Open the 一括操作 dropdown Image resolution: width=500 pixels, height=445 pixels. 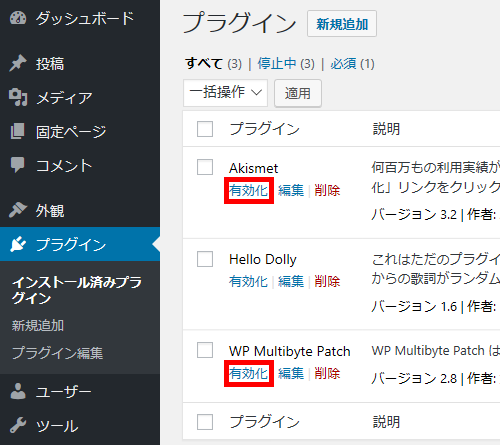225,93
